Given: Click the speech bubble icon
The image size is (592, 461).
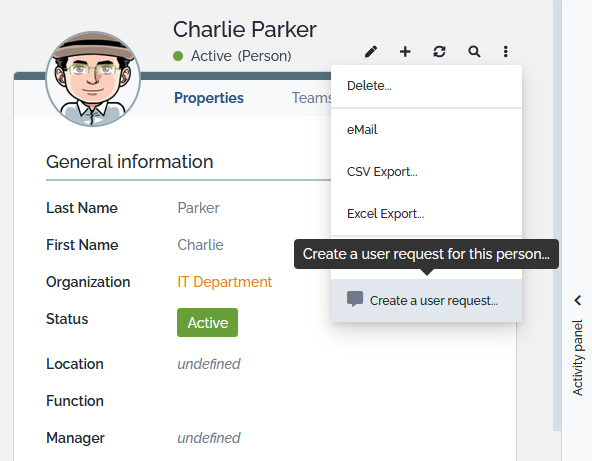Looking at the screenshot, I should [x=355, y=299].
